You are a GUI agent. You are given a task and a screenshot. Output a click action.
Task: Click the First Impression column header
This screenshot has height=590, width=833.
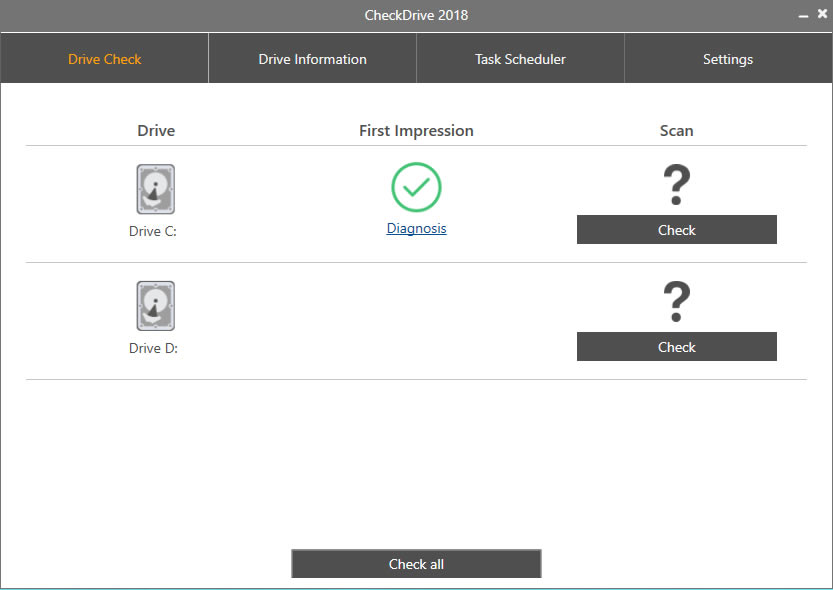[x=416, y=131]
